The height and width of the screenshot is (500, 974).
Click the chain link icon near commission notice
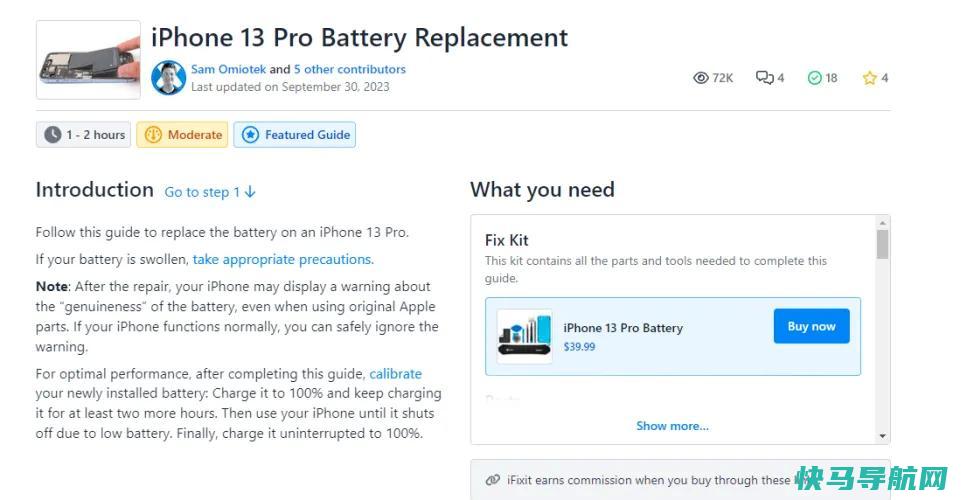tap(493, 480)
